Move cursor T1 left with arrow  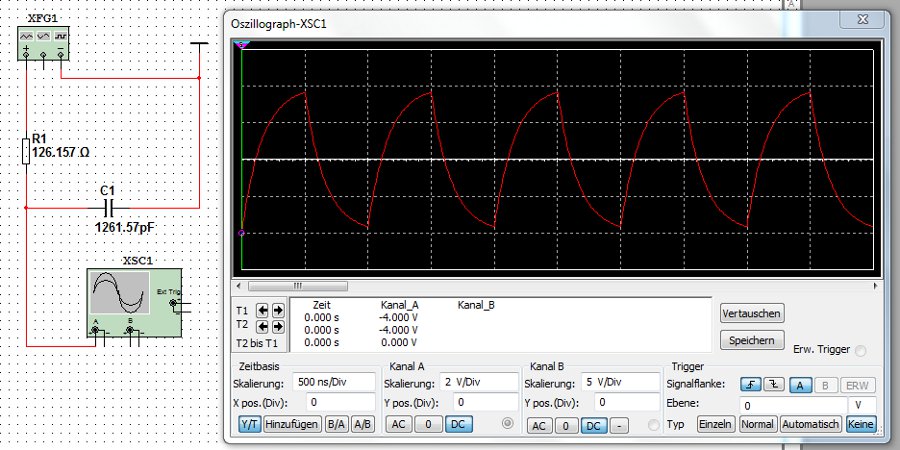263,310
